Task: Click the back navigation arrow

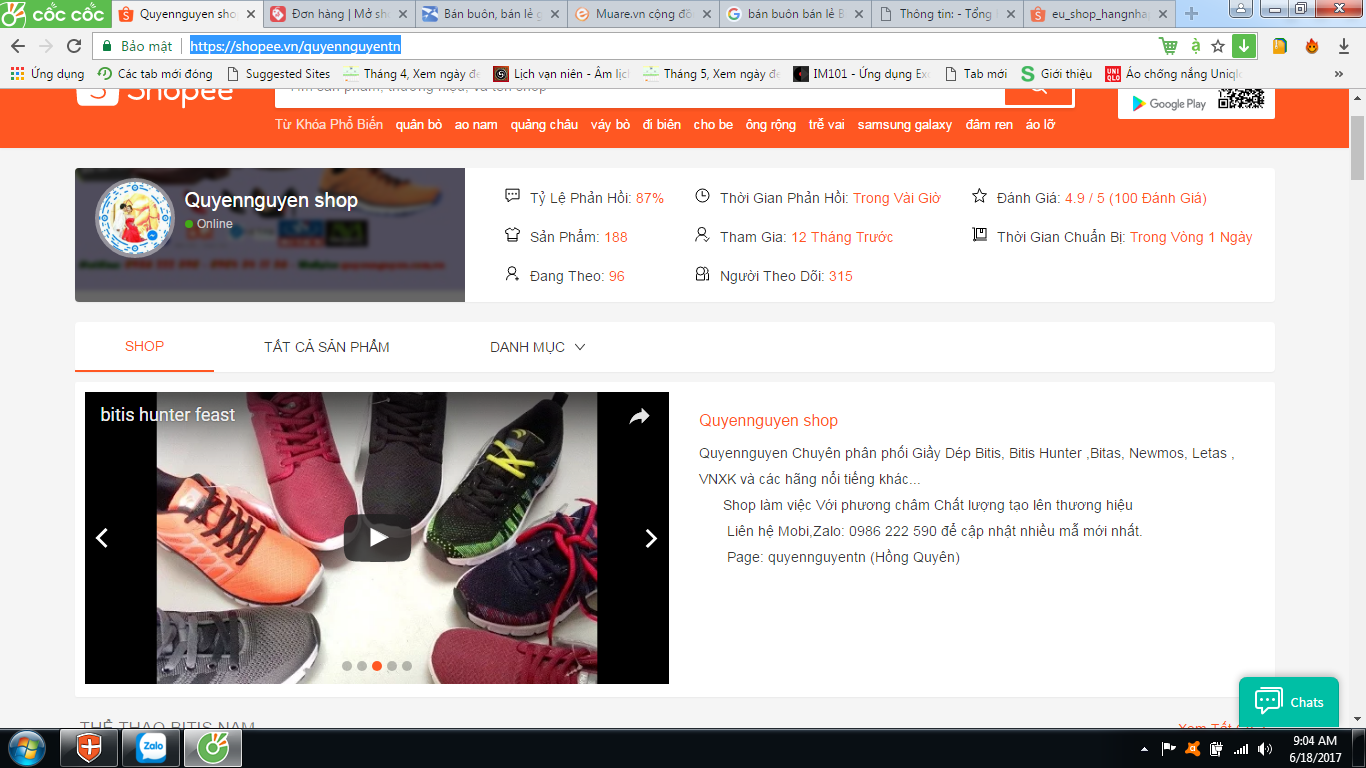Action: pos(18,46)
